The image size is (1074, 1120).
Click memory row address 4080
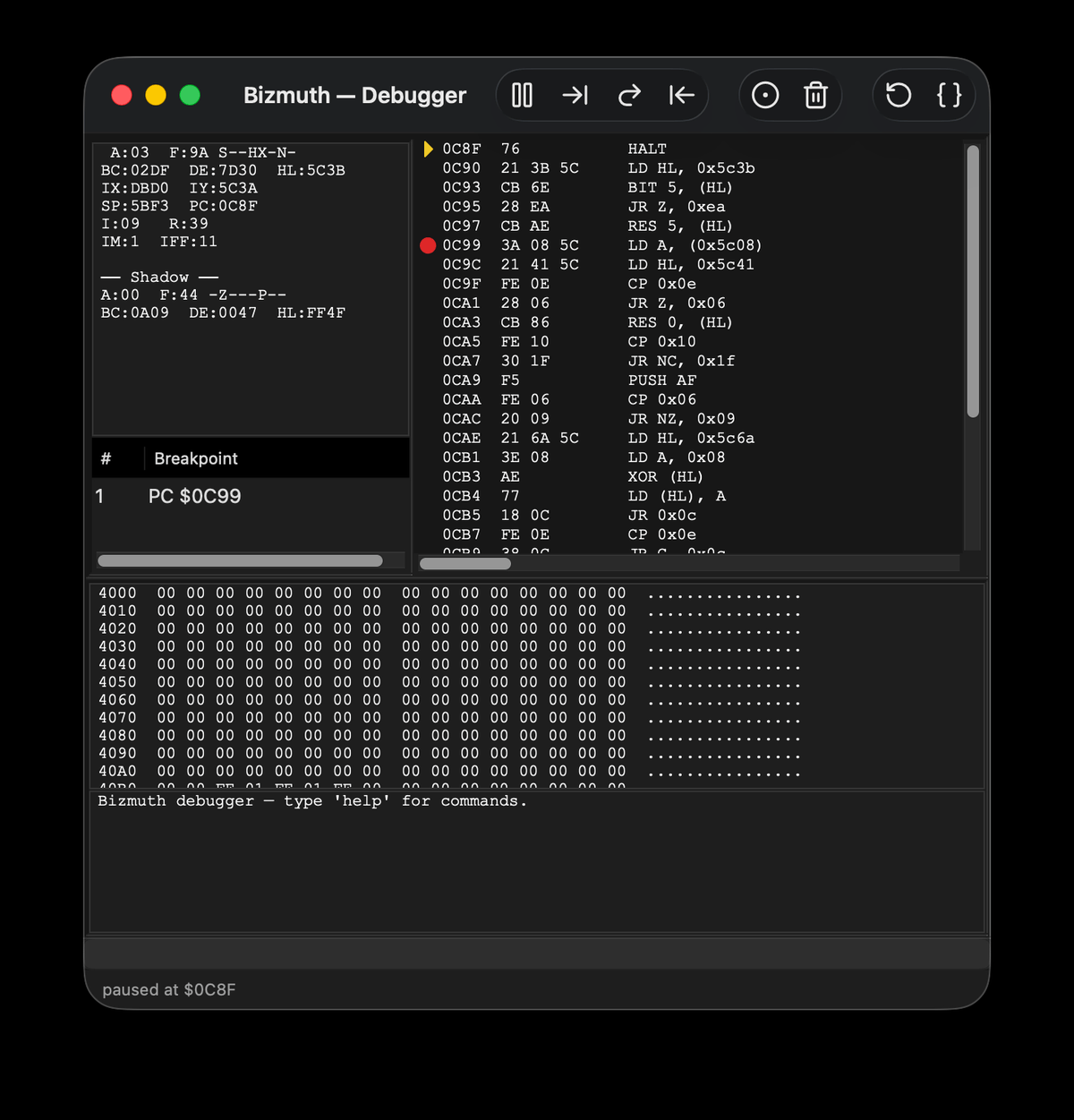click(117, 735)
